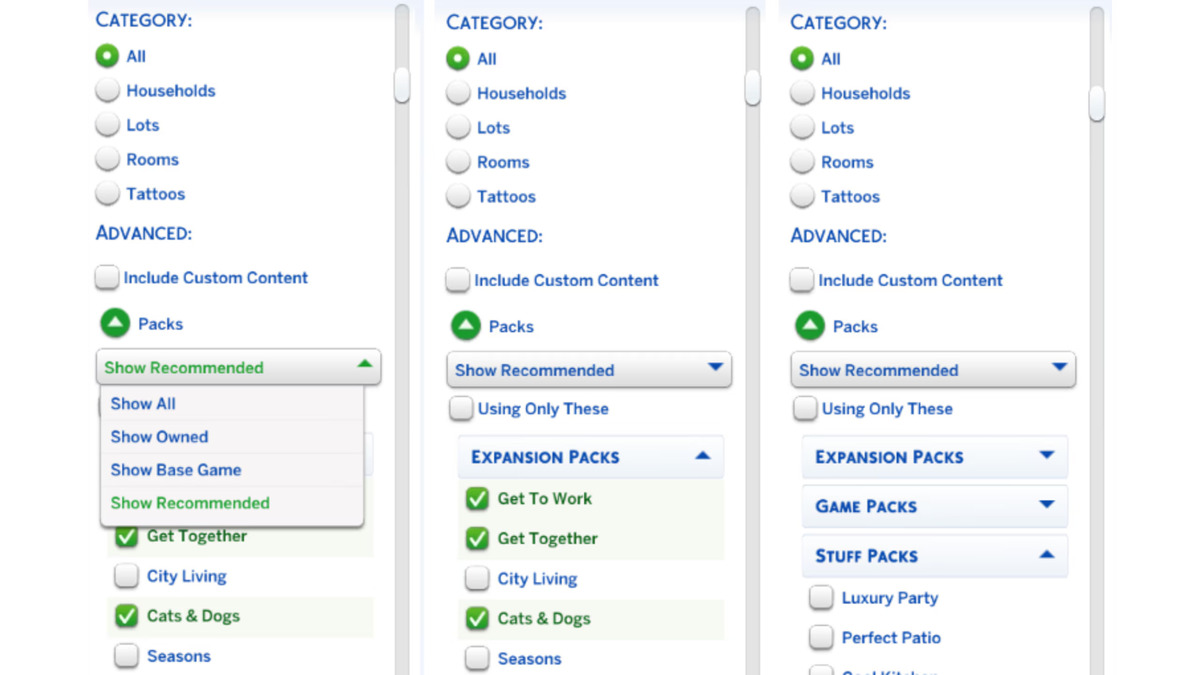Screen dimensions: 1200x675
Task: Click the green Packs arrow icon in the middle panel
Action: (465, 326)
